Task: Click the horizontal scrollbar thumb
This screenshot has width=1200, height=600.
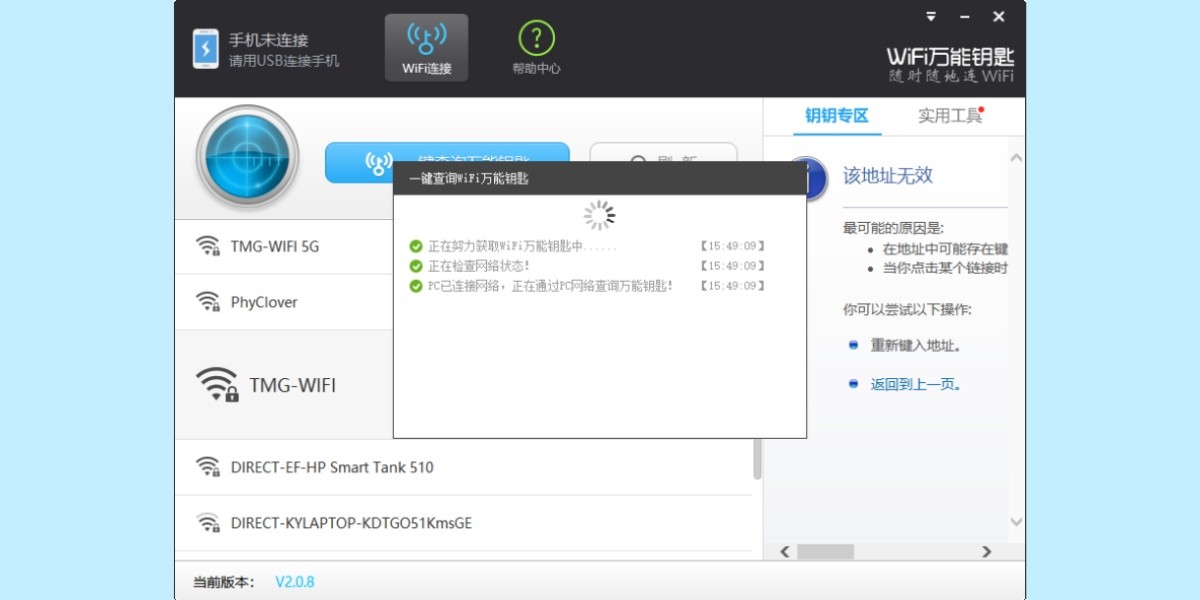Action: (x=825, y=552)
